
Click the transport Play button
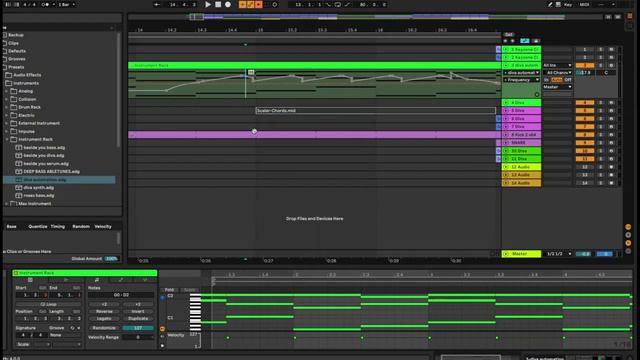(208, 4)
